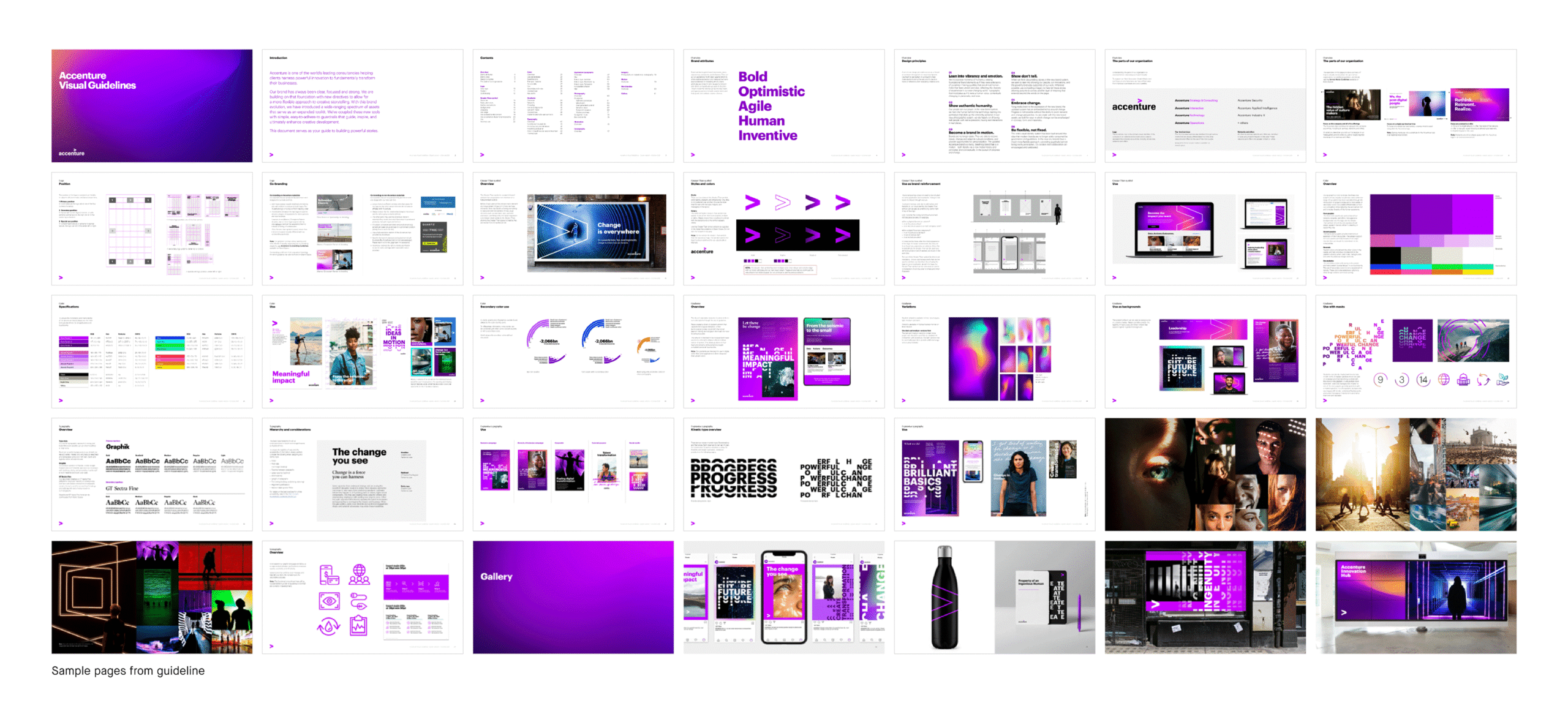Viewport: 1568px width, 703px height.
Task: View the 'Meaningful impact' colour use page
Action: [x=362, y=351]
